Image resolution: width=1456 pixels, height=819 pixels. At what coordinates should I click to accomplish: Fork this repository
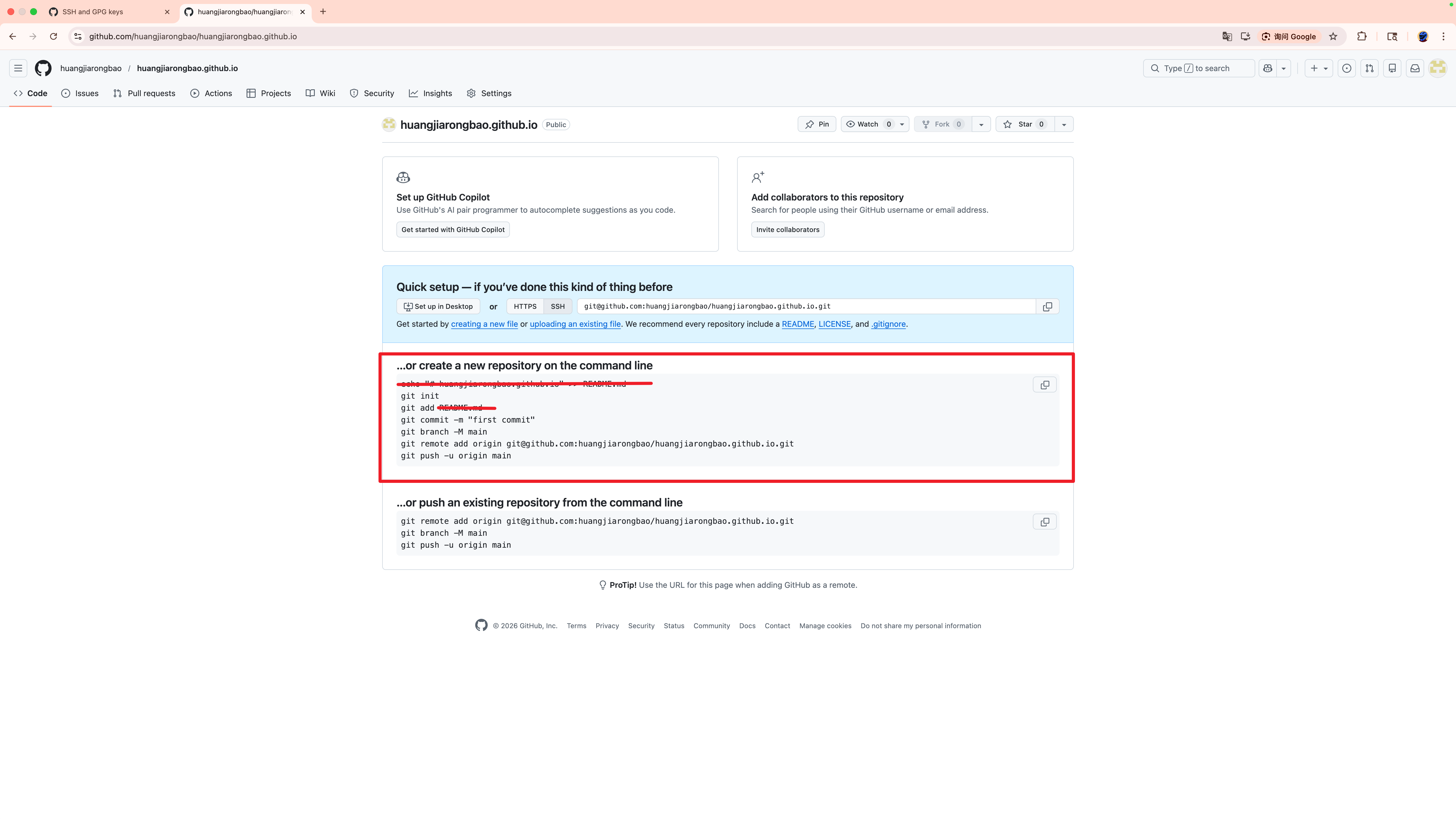pos(943,124)
